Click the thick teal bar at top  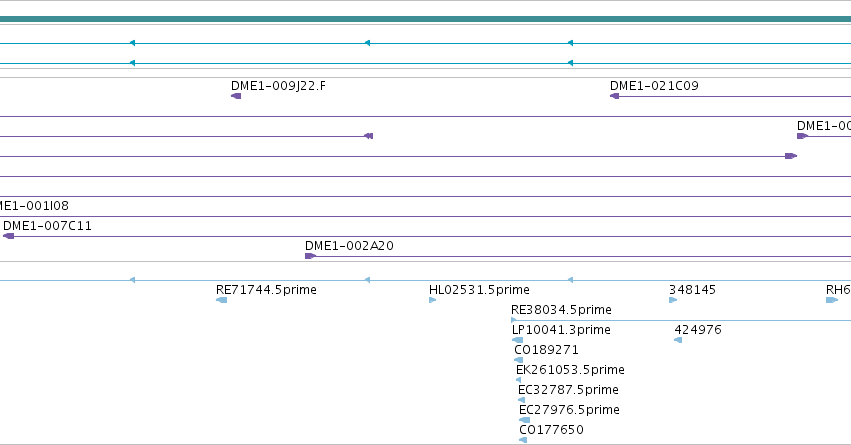pos(426,20)
